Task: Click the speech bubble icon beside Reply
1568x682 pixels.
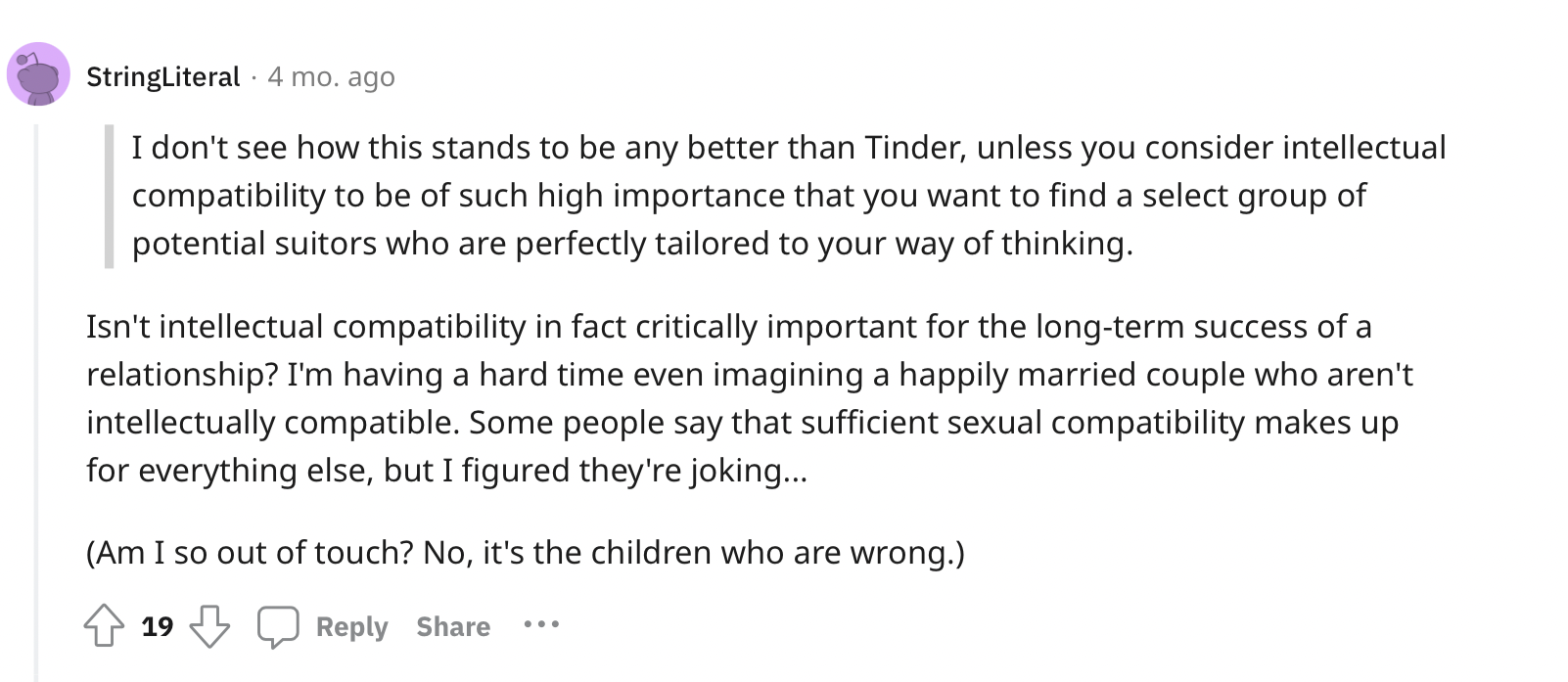Action: 277,626
